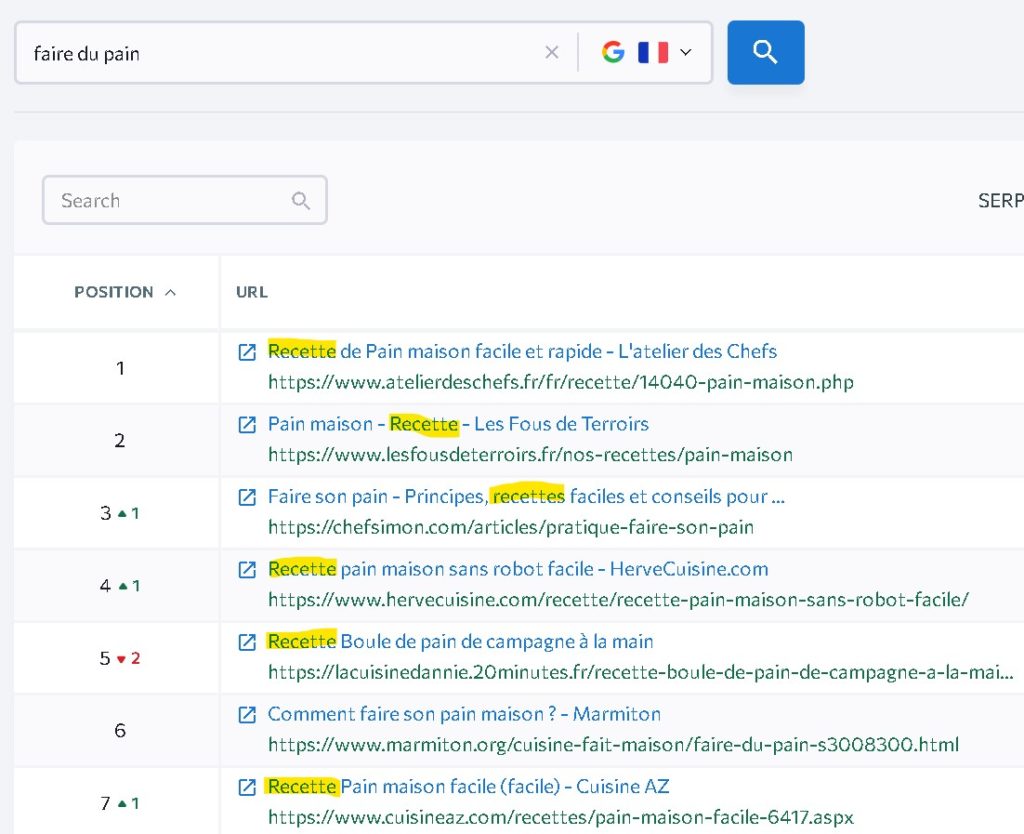Screen dimensions: 1024x834
Task: Click the Google logo icon in search bar
Action: [x=613, y=52]
